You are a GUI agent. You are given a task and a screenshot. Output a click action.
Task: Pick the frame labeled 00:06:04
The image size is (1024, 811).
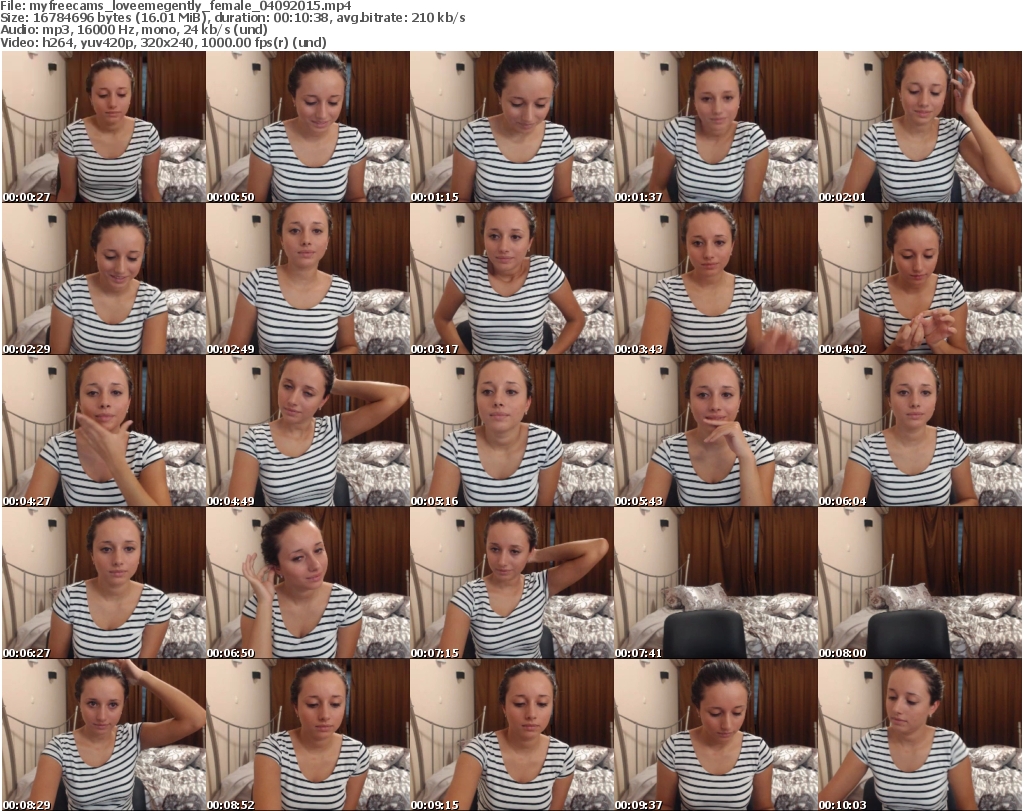tap(920, 431)
